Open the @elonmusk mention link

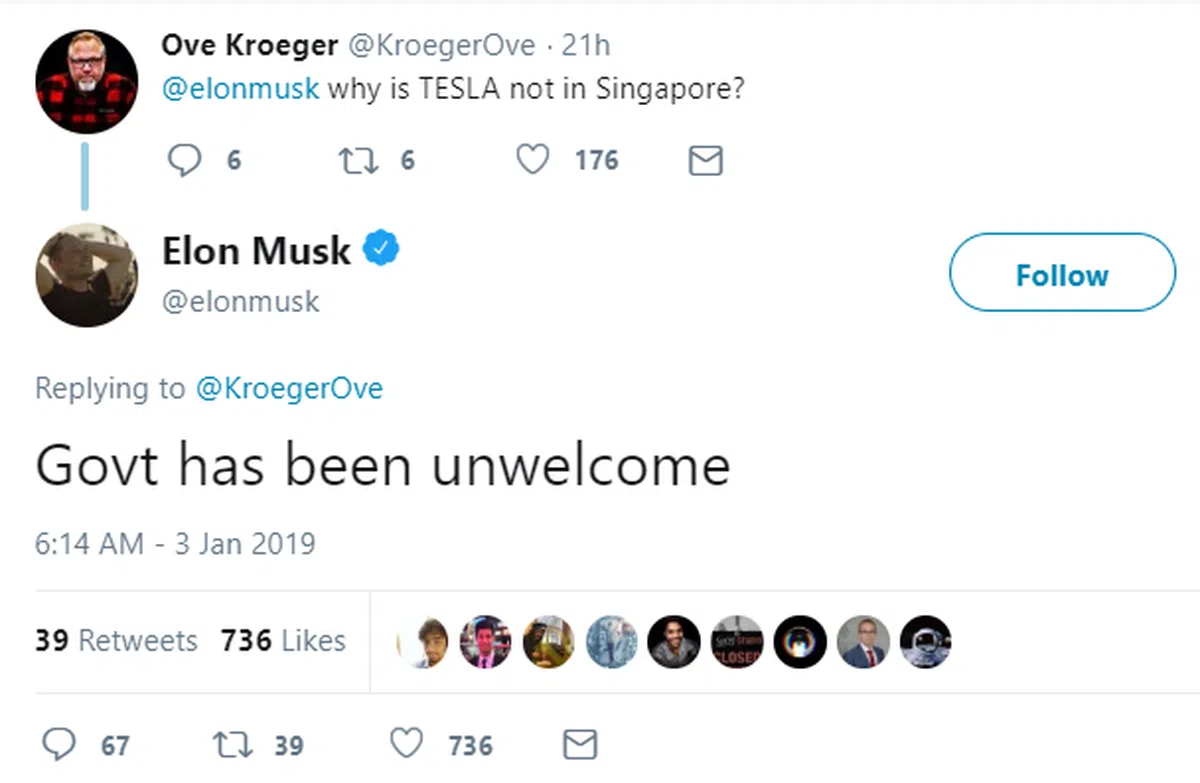point(240,89)
